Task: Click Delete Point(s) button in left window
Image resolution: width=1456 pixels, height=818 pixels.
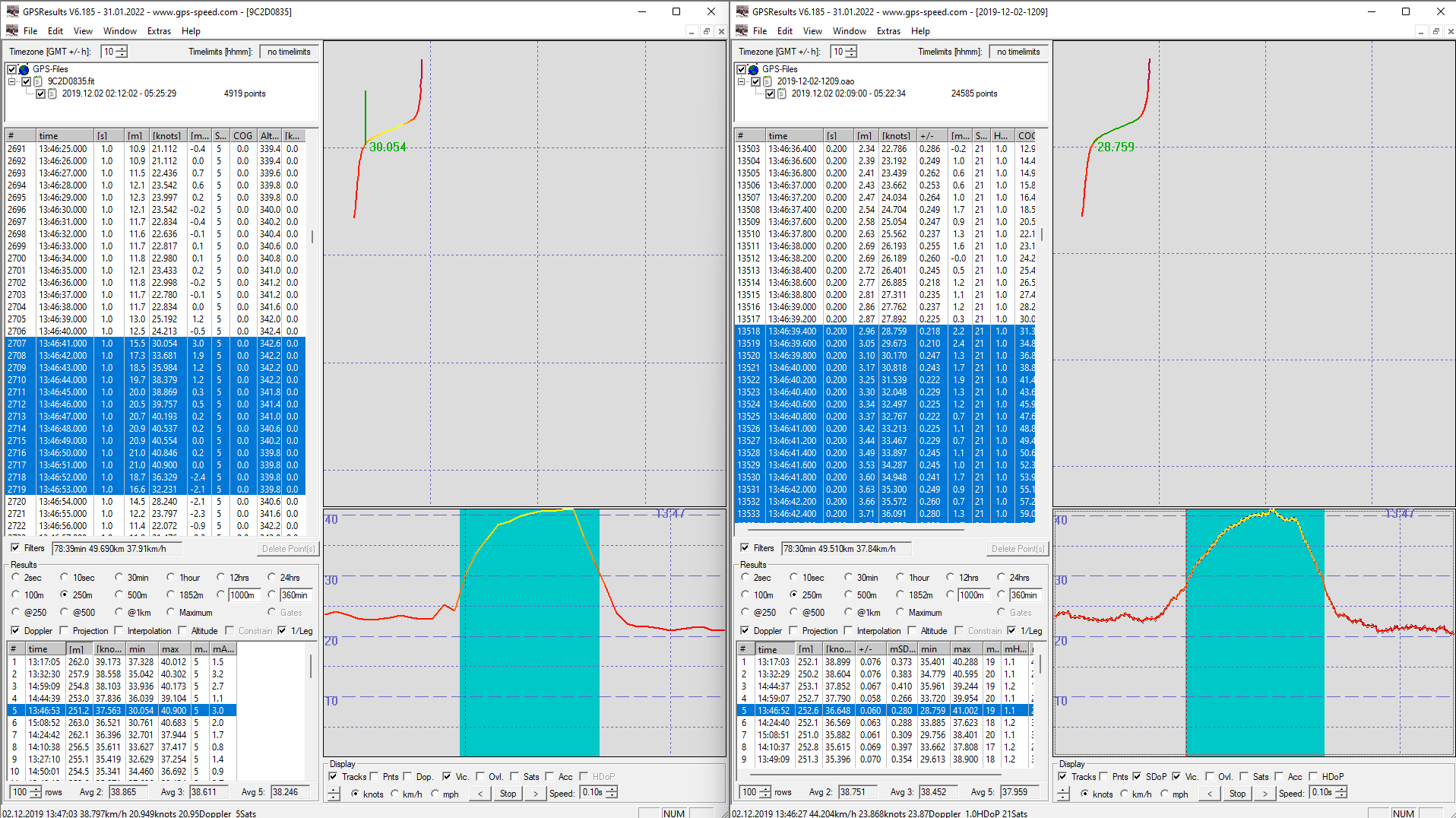Action: point(288,548)
